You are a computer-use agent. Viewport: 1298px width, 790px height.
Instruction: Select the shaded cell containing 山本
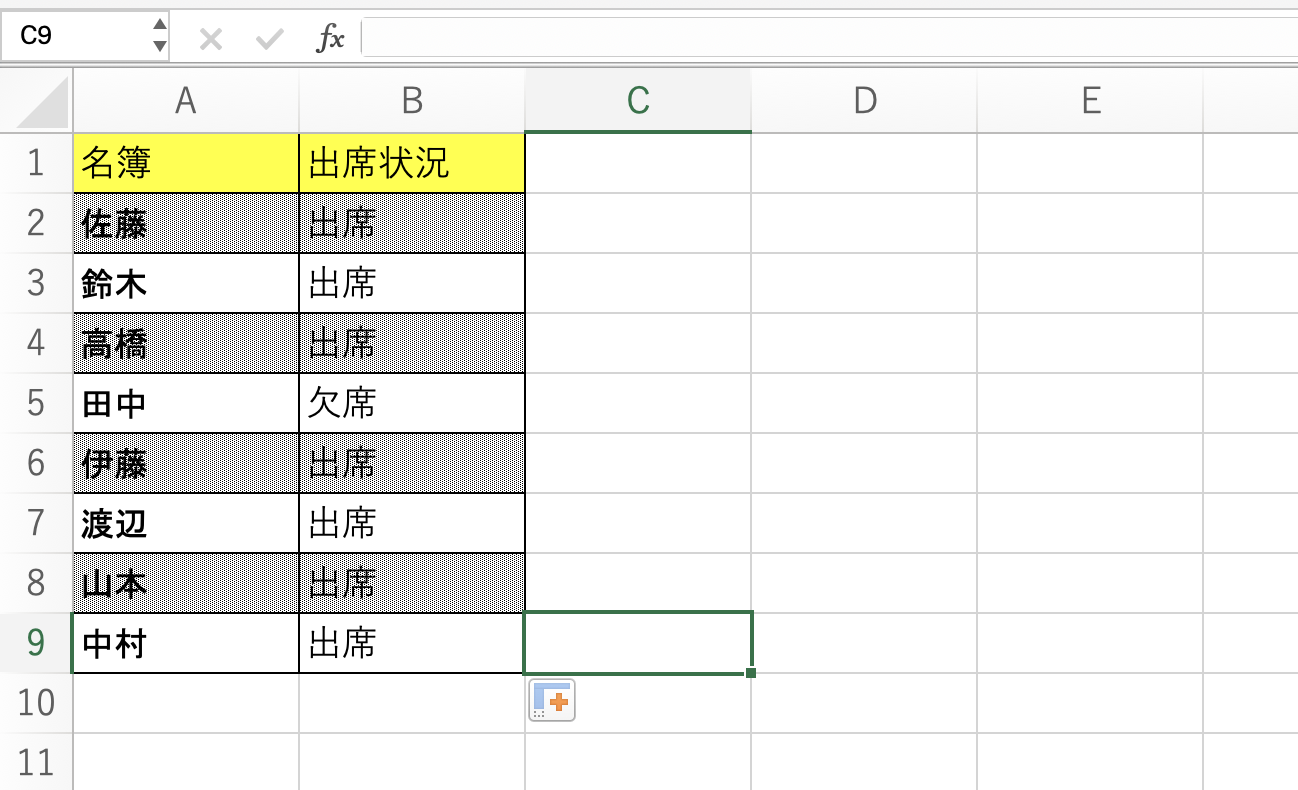[x=185, y=582]
